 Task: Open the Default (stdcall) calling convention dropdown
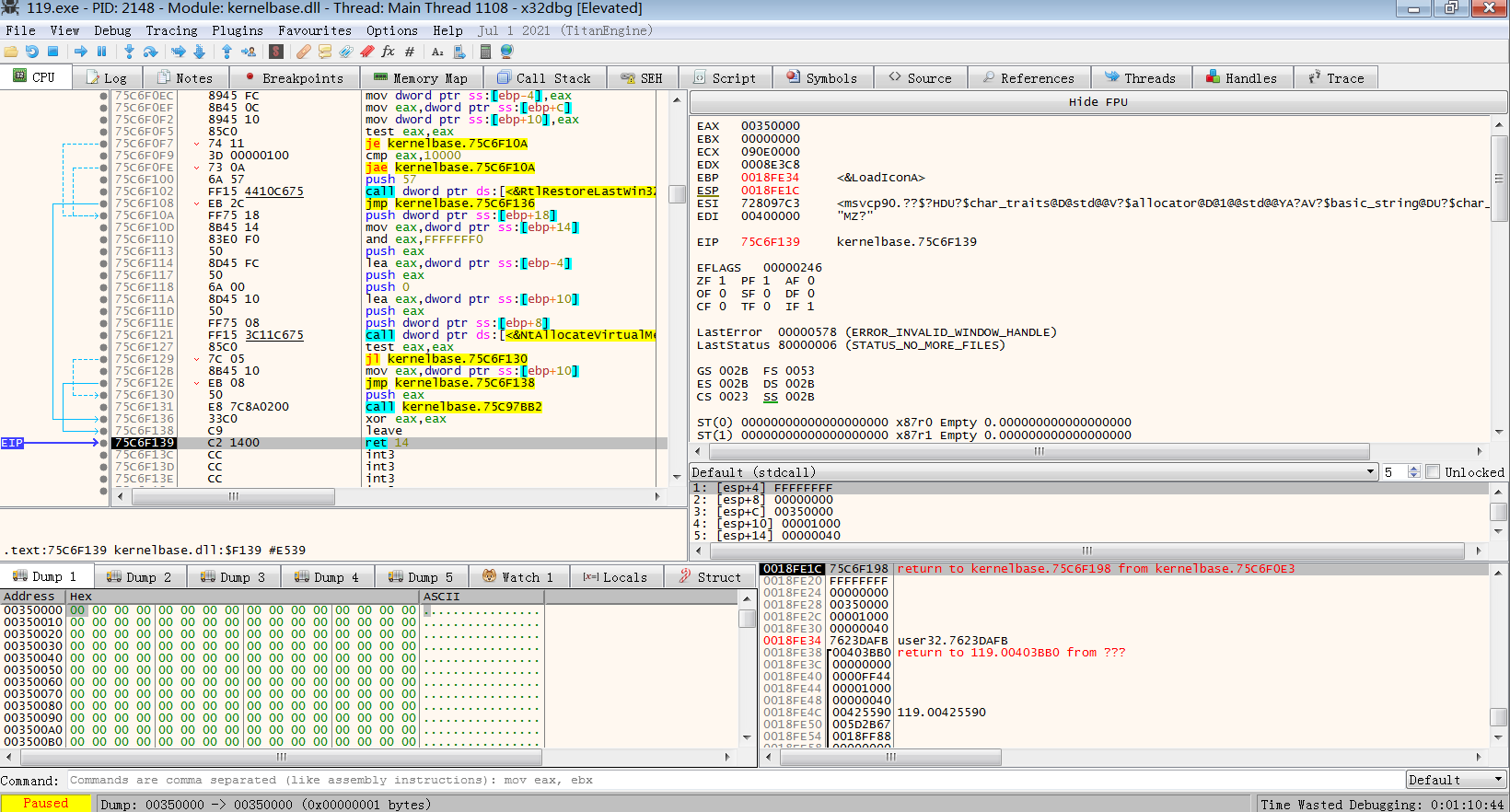click(x=1033, y=472)
